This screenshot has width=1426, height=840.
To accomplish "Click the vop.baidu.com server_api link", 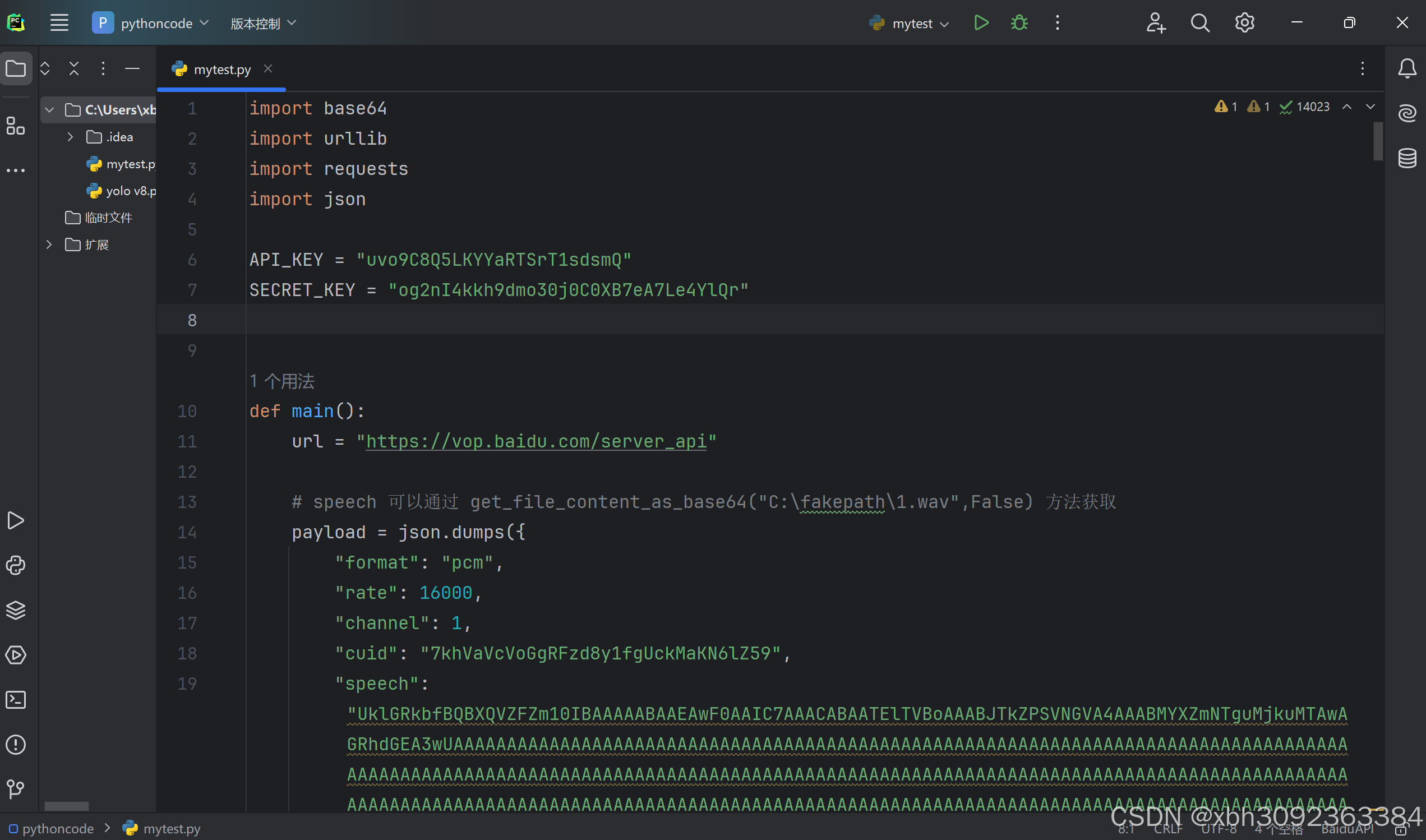I will pos(536,441).
